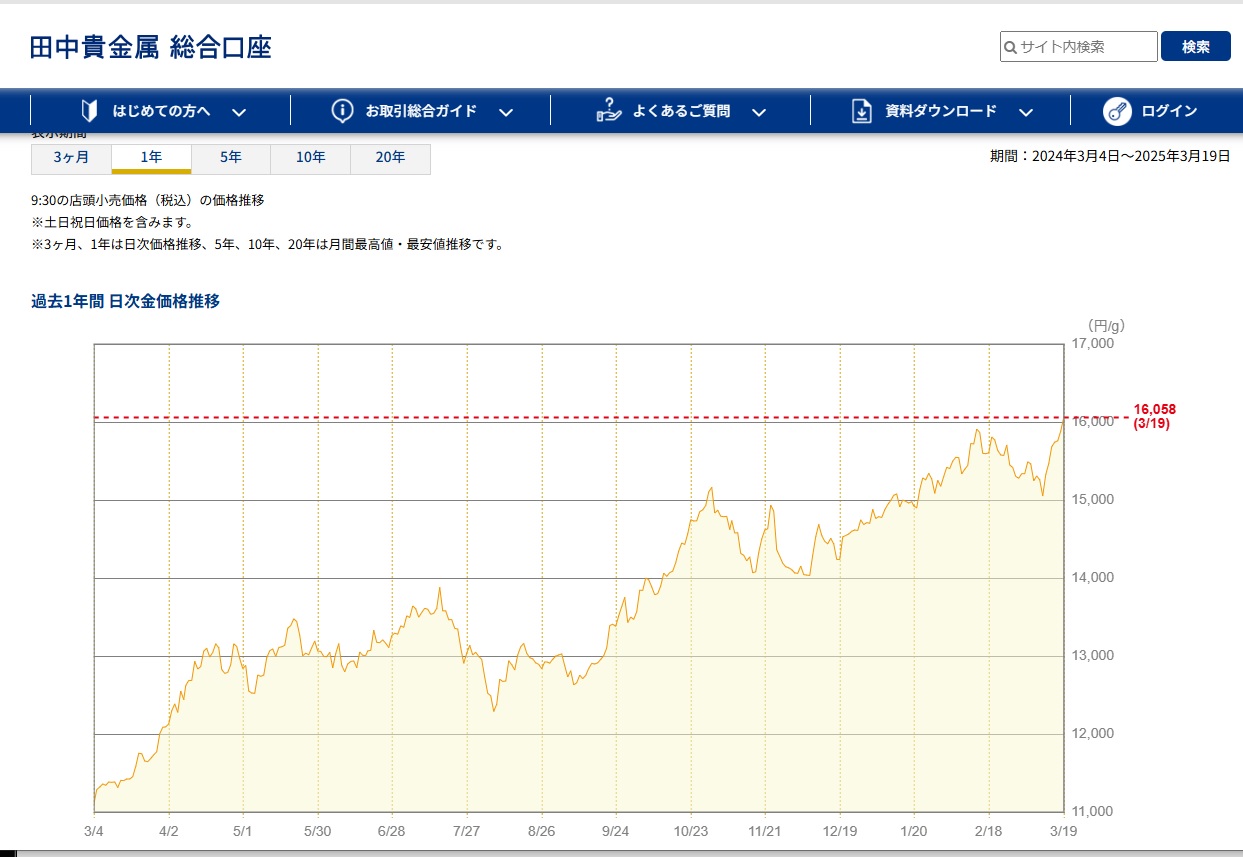Screen dimensions: 1243x857
Task: Click the 10/23 date label on x-axis
Action: (x=690, y=831)
